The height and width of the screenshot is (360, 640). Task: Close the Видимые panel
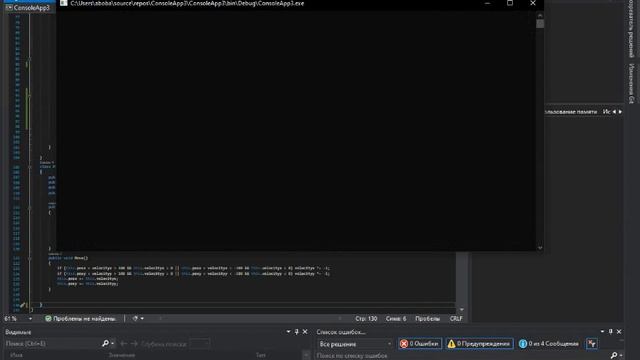(305, 332)
